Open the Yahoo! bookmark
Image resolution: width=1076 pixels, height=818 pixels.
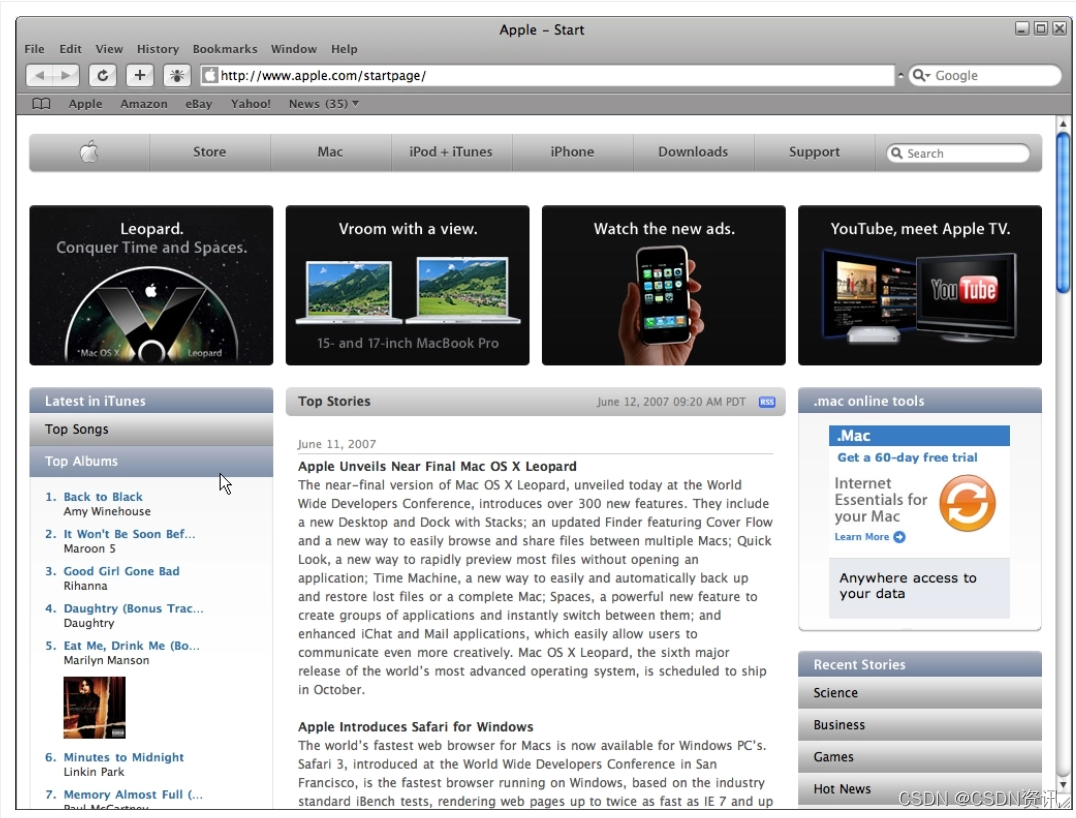[250, 104]
